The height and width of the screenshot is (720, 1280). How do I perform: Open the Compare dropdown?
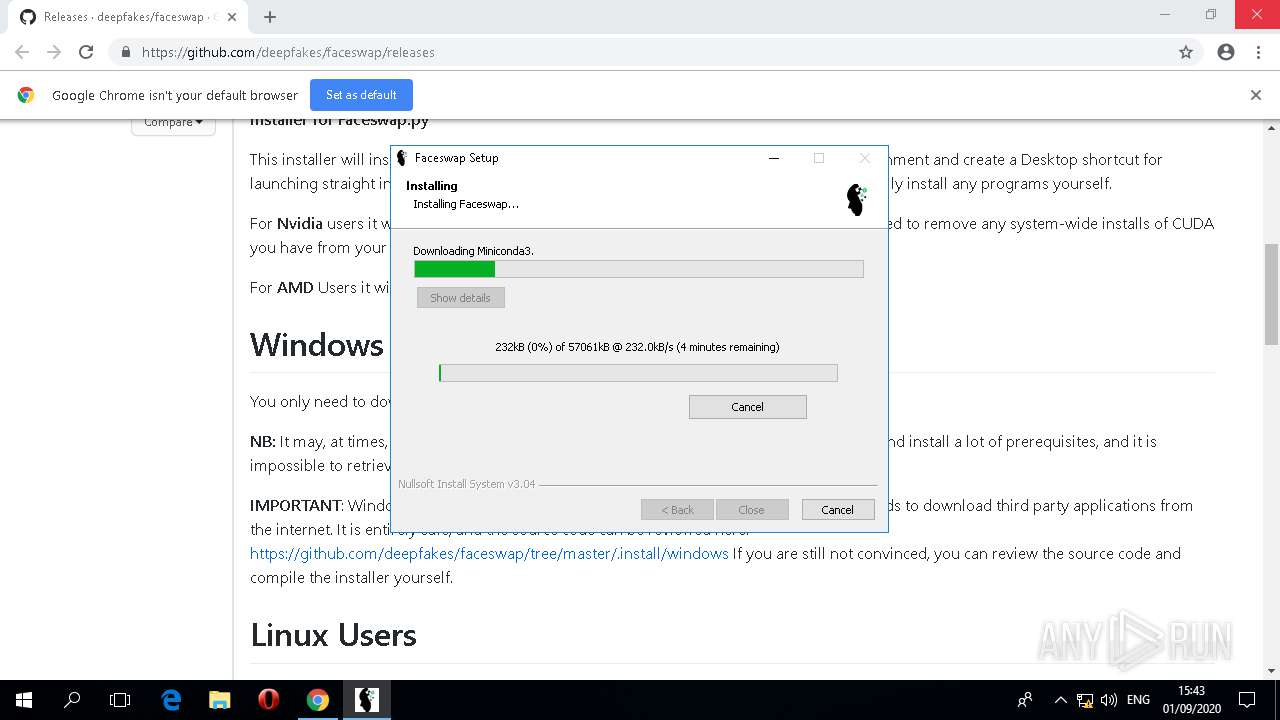[173, 123]
